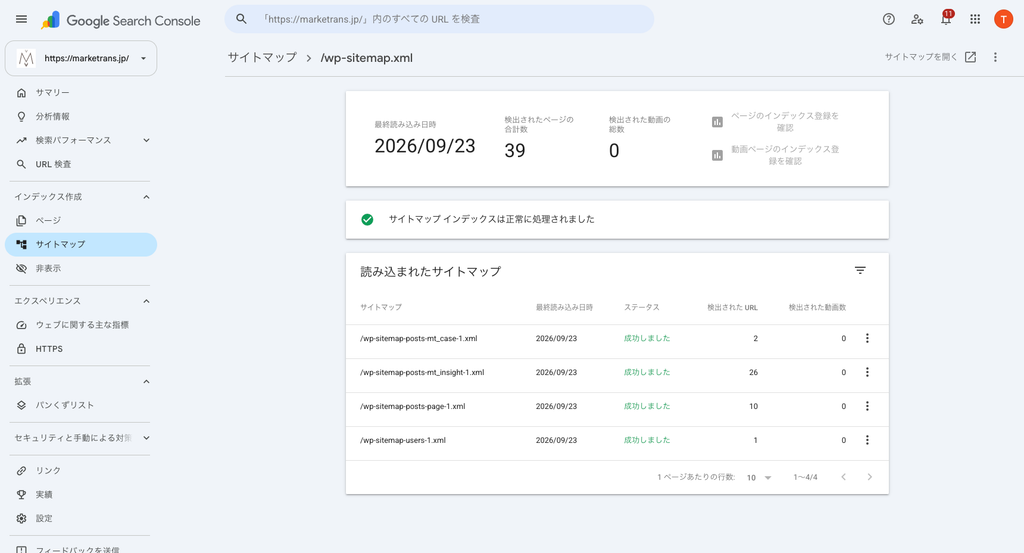Click the page index report chart icon
Viewport: 1024px width, 553px height.
[x=717, y=121]
